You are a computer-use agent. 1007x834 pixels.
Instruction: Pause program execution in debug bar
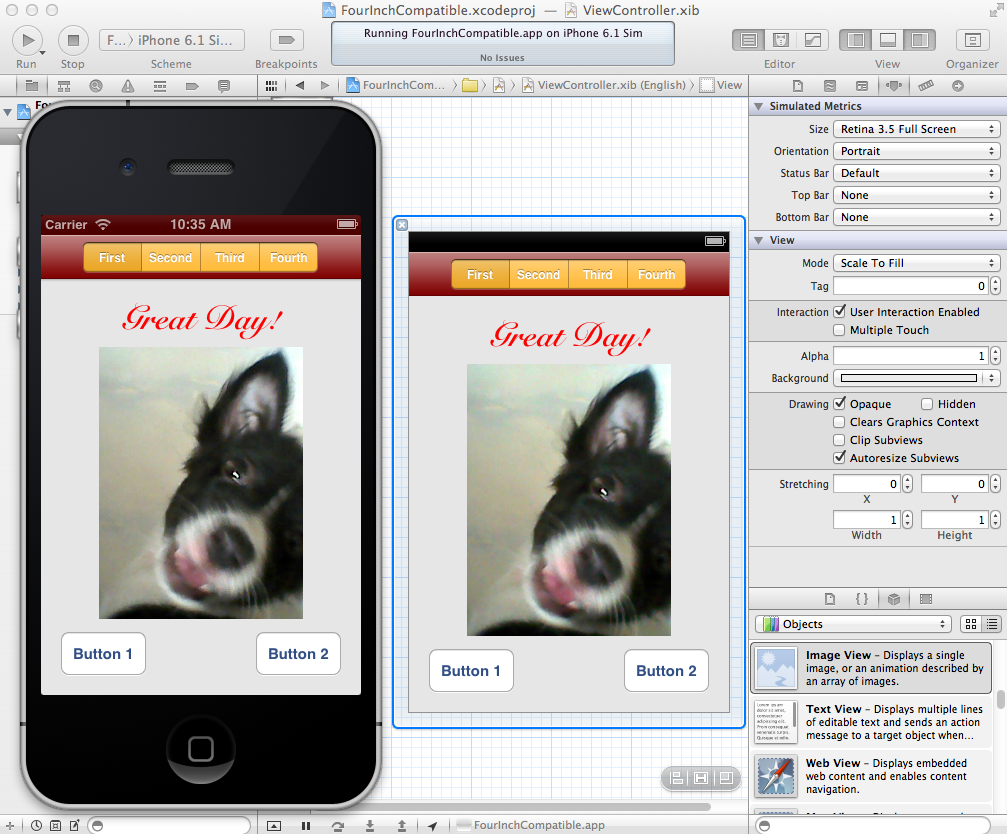306,826
